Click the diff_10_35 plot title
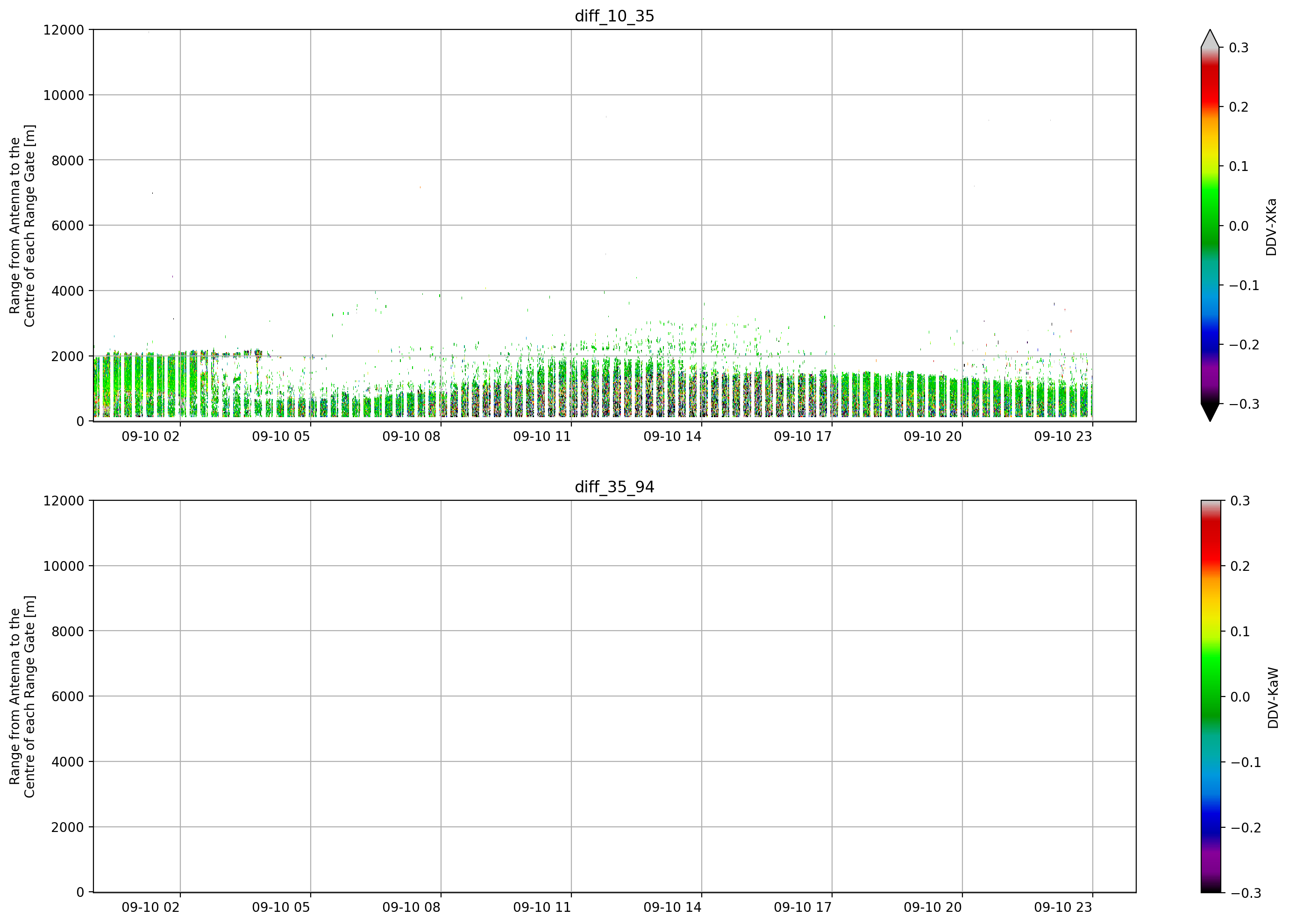Image resolution: width=1289 pixels, height=924 pixels. pyautogui.click(x=614, y=16)
